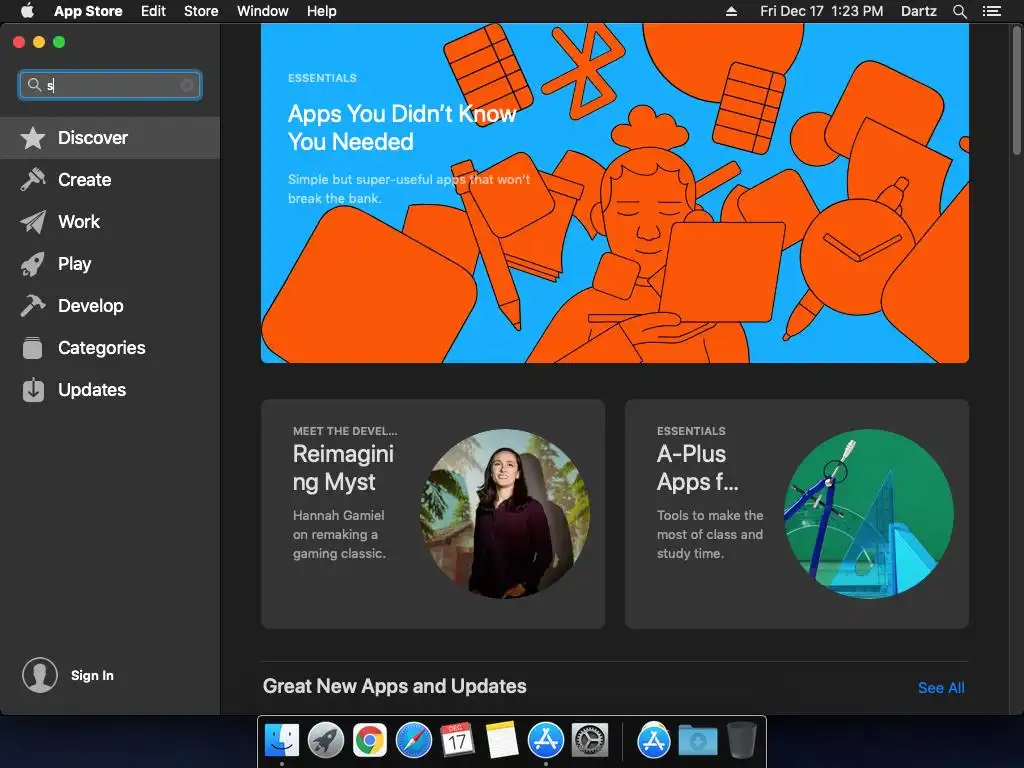
Task: Click the Hannah Gamiel portrait thumbnail
Action: tap(504, 513)
